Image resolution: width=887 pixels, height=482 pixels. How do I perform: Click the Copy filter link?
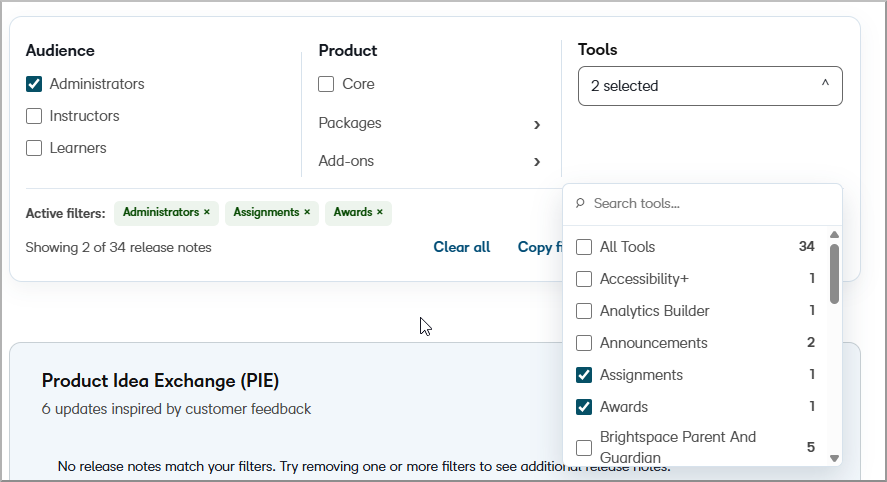(x=540, y=247)
